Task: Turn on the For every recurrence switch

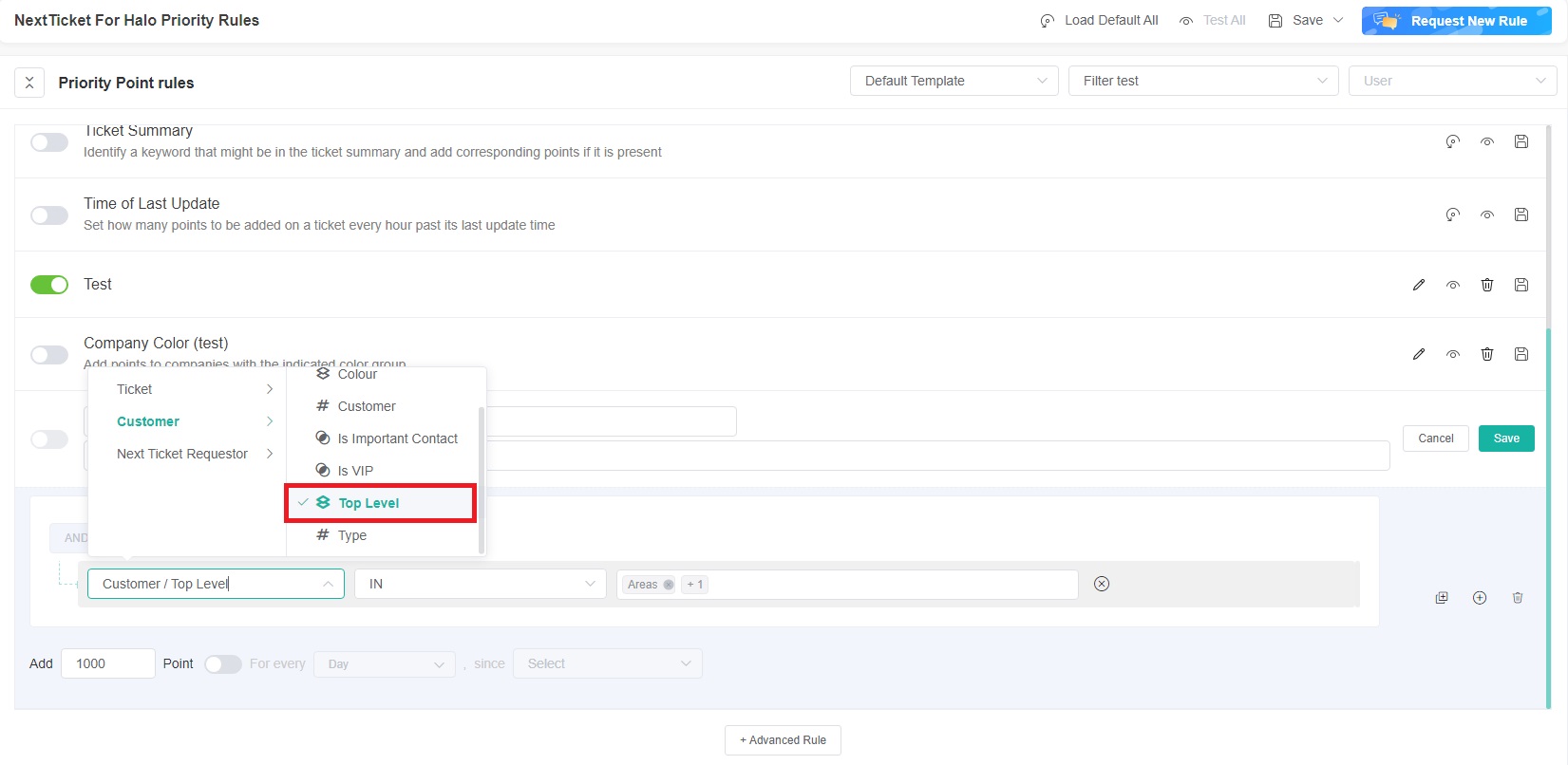Action: click(223, 664)
